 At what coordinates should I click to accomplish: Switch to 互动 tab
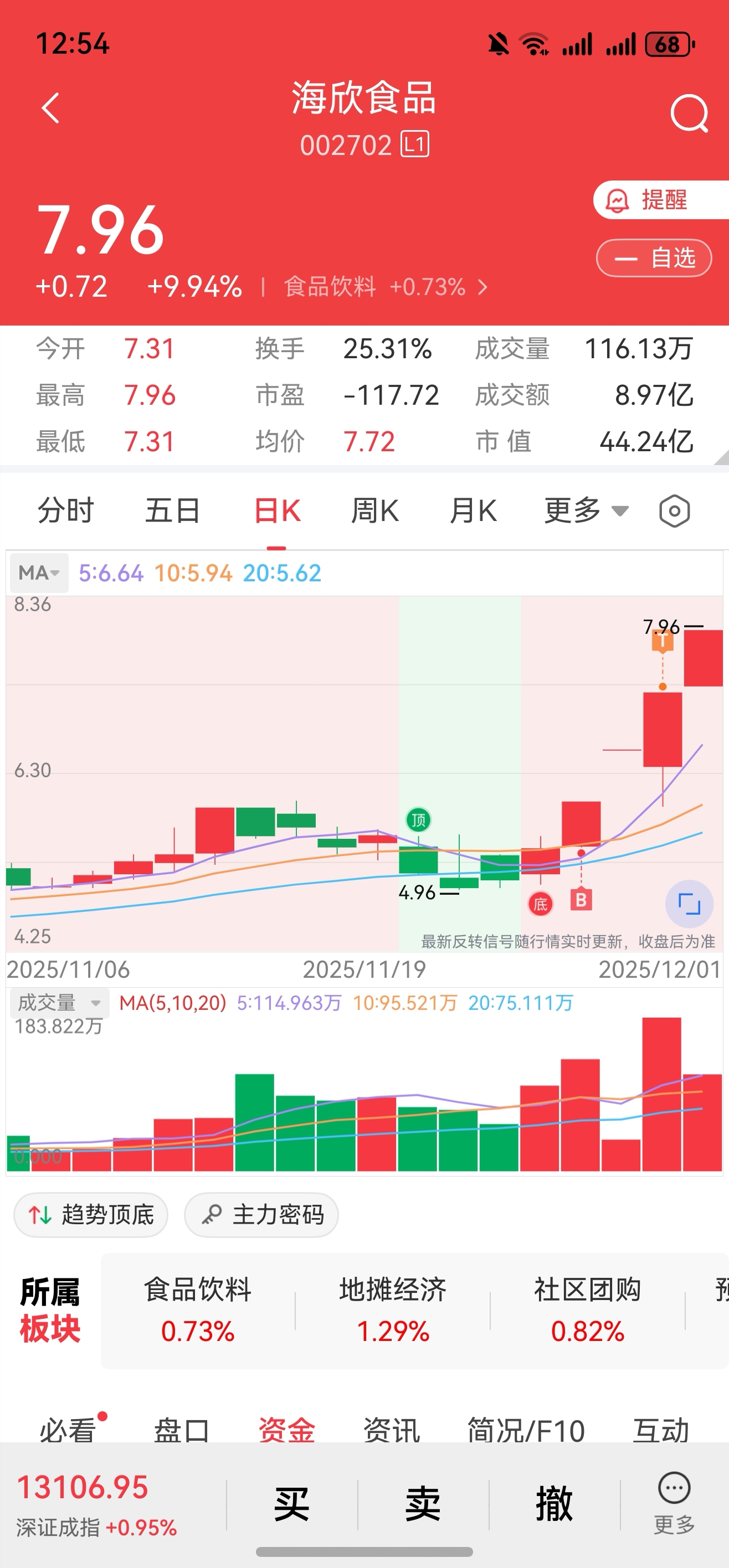coord(661,1430)
